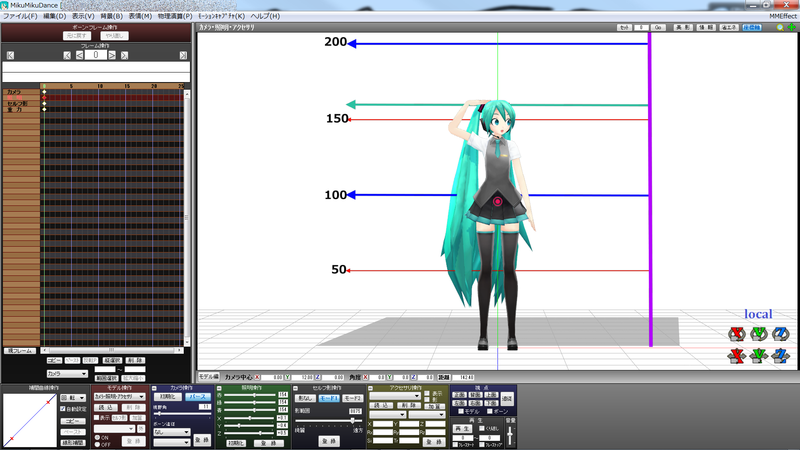Screen dimensions: 800x450
Task: Click the green move-cross icon in viewport header
Action: pyautogui.click(x=791, y=28)
